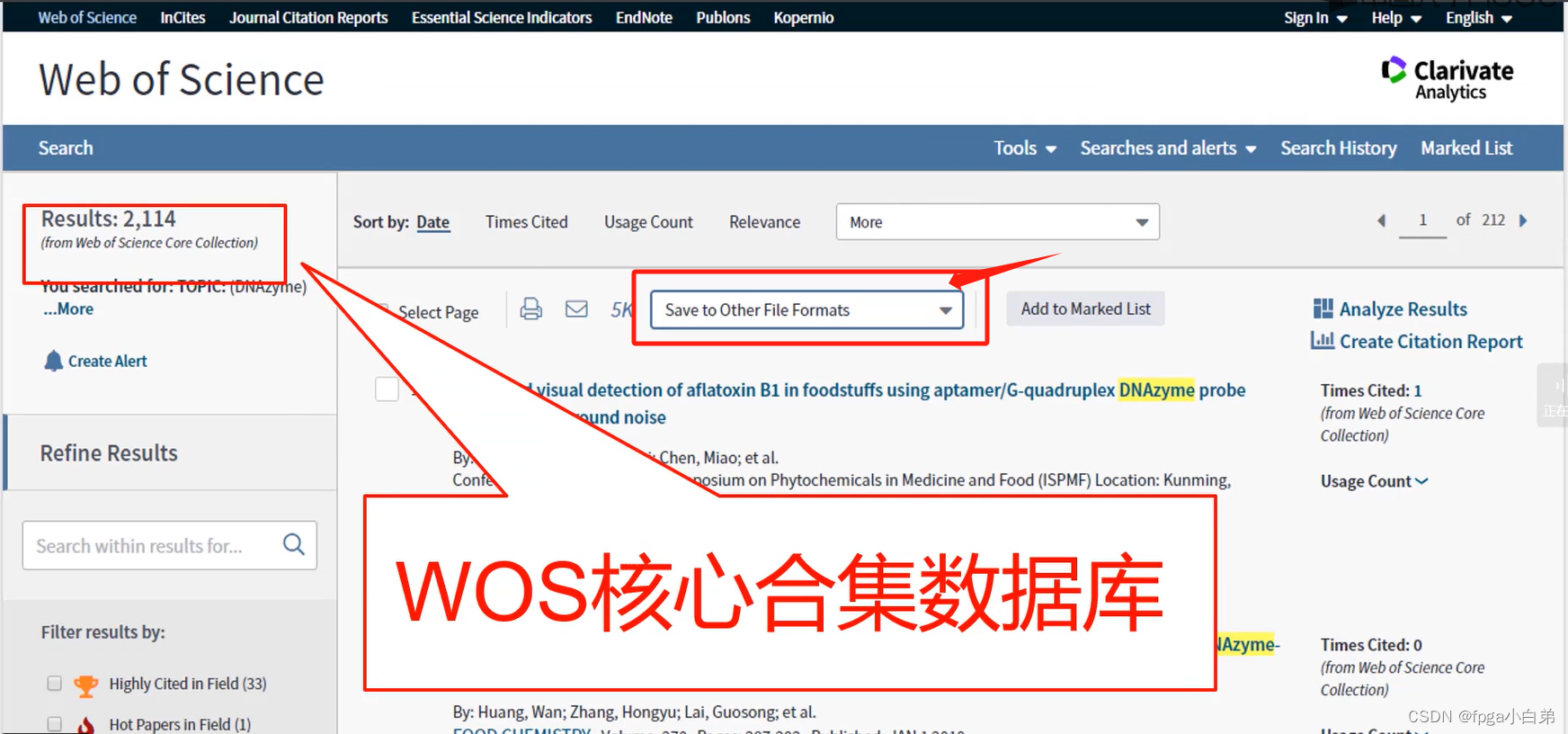1568x734 pixels.
Task: Expand the Tools menu
Action: click(x=1024, y=148)
